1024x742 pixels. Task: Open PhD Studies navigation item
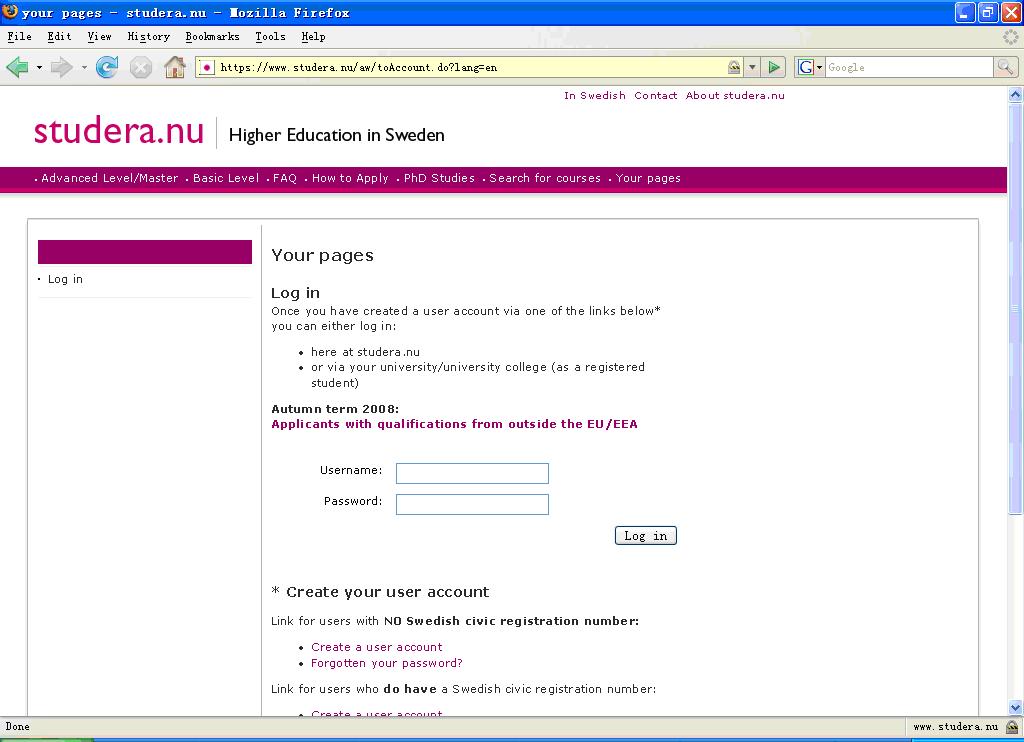coord(439,178)
